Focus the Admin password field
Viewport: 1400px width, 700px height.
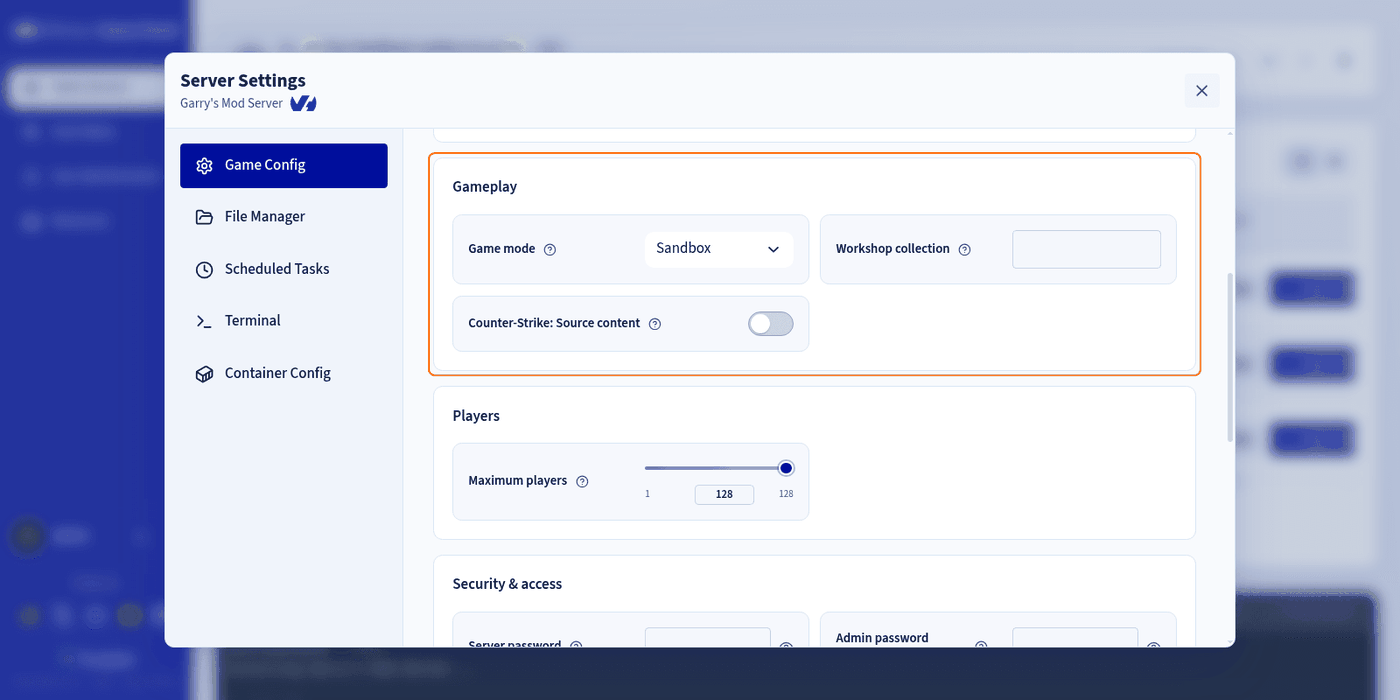[x=1075, y=638]
